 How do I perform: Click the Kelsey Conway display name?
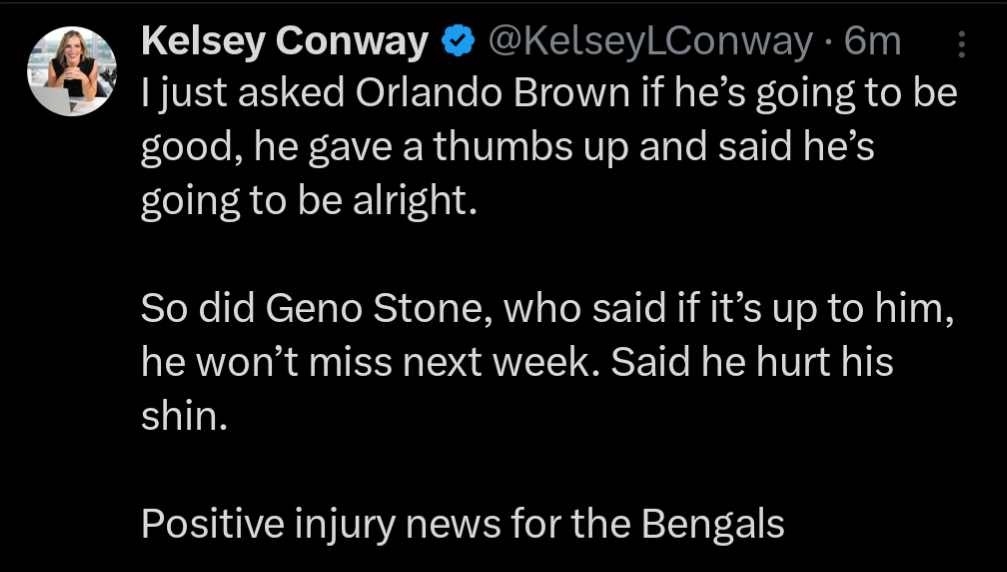coord(285,43)
